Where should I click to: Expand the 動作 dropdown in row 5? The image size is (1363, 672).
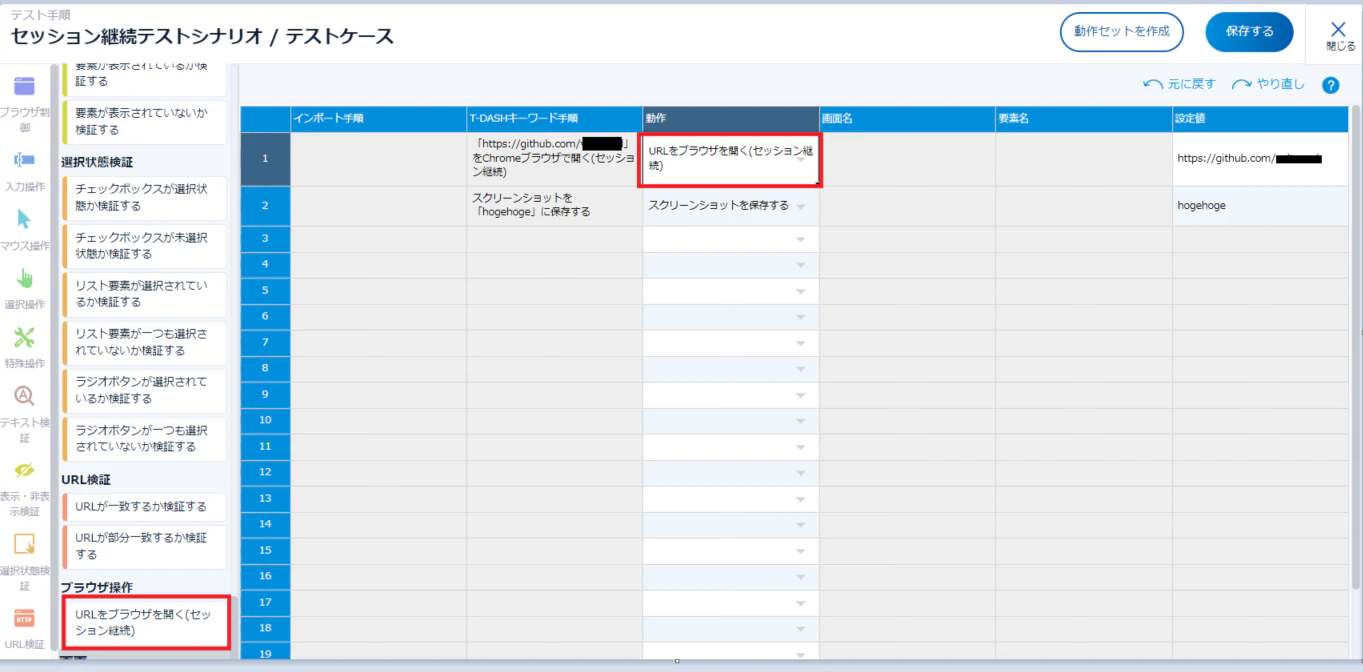801,291
